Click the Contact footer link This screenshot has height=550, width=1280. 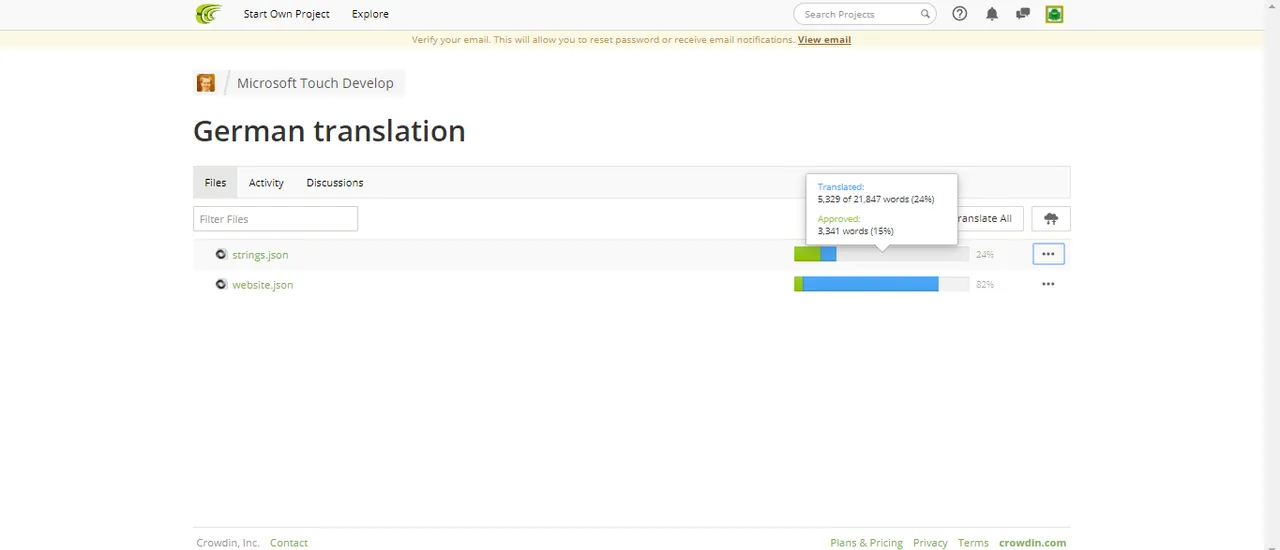click(289, 543)
